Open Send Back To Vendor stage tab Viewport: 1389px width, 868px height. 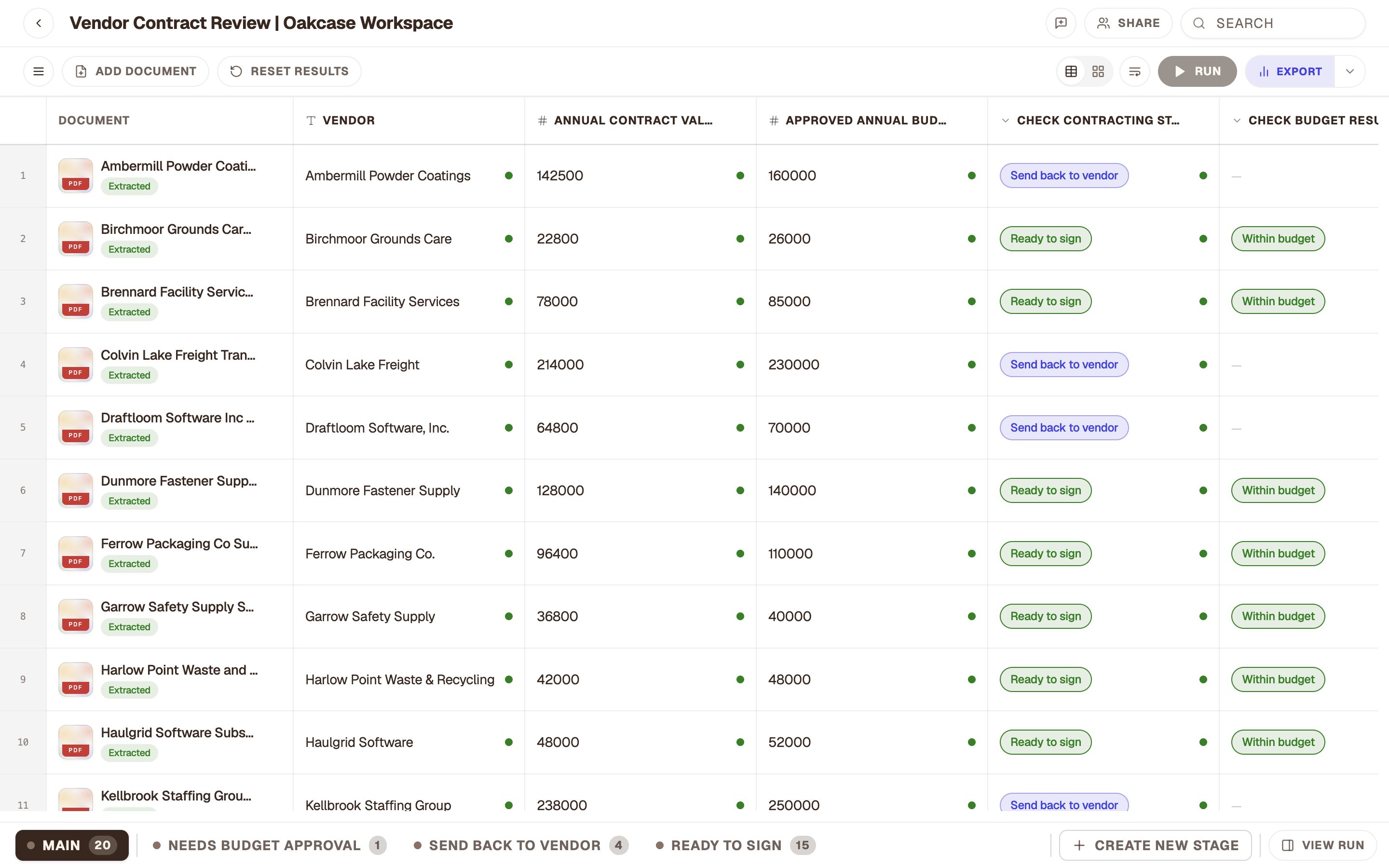[x=521, y=845]
